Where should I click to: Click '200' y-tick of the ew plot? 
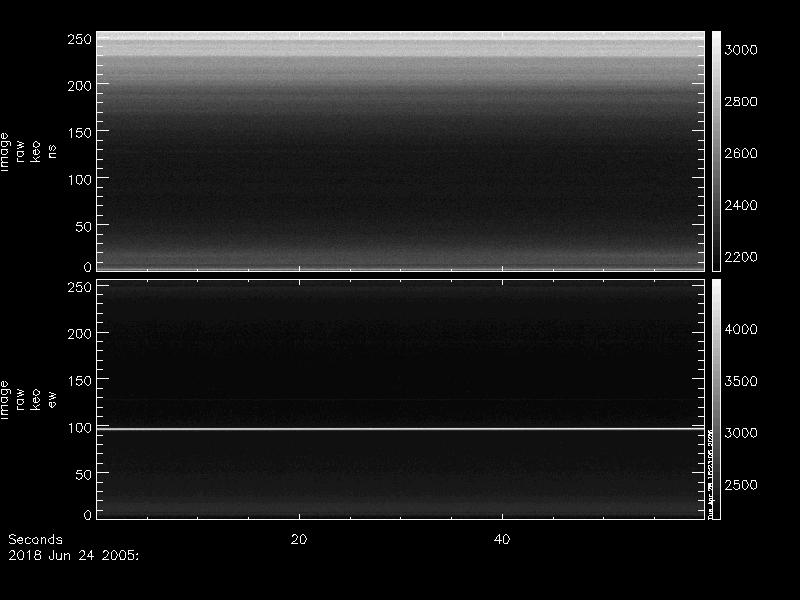[x=80, y=334]
